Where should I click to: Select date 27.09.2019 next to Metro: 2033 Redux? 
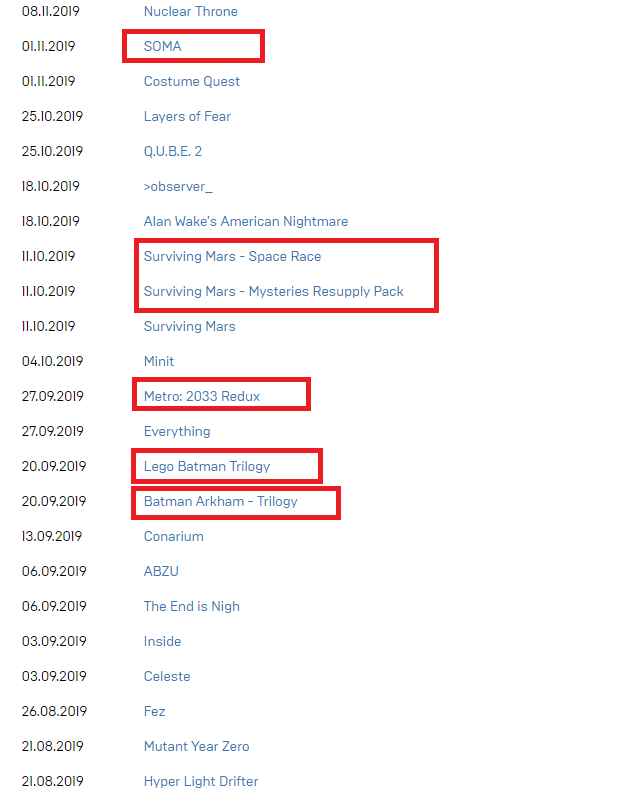[52, 396]
